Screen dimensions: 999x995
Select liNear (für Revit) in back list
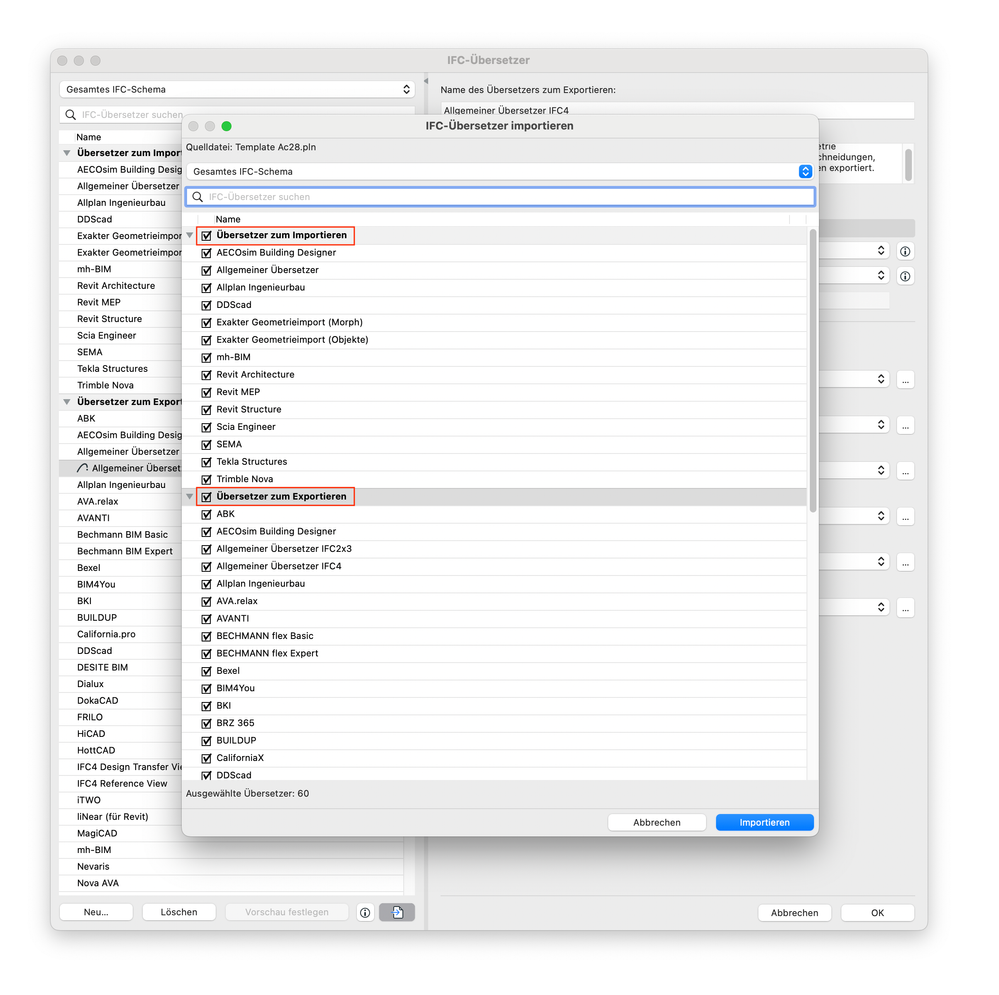click(121, 817)
